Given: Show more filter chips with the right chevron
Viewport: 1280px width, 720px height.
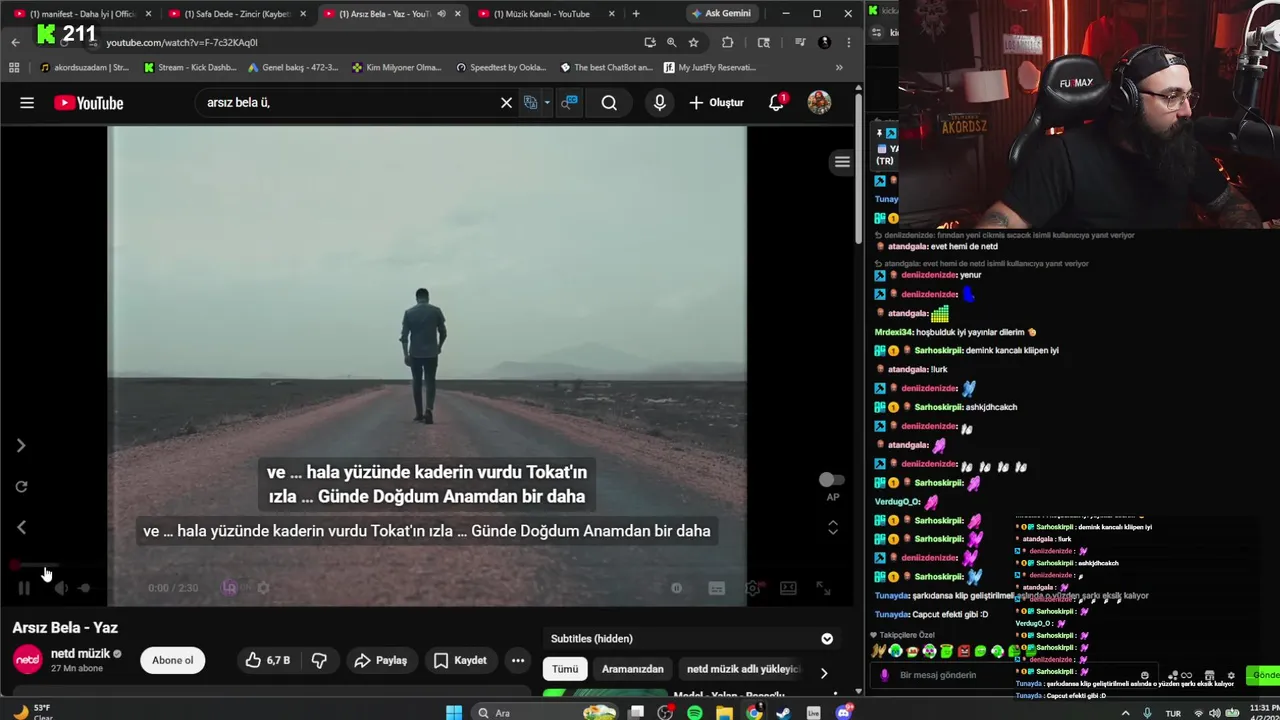Looking at the screenshot, I should [x=824, y=673].
